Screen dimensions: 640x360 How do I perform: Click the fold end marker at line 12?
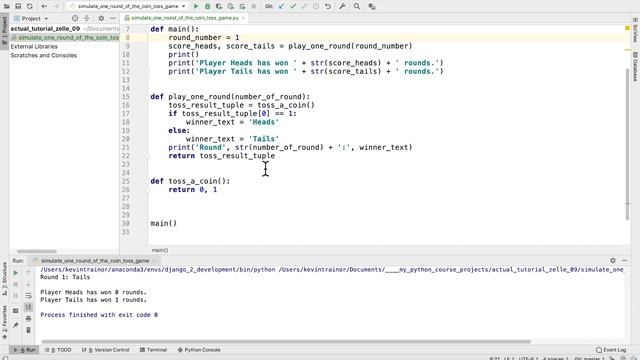point(148,71)
